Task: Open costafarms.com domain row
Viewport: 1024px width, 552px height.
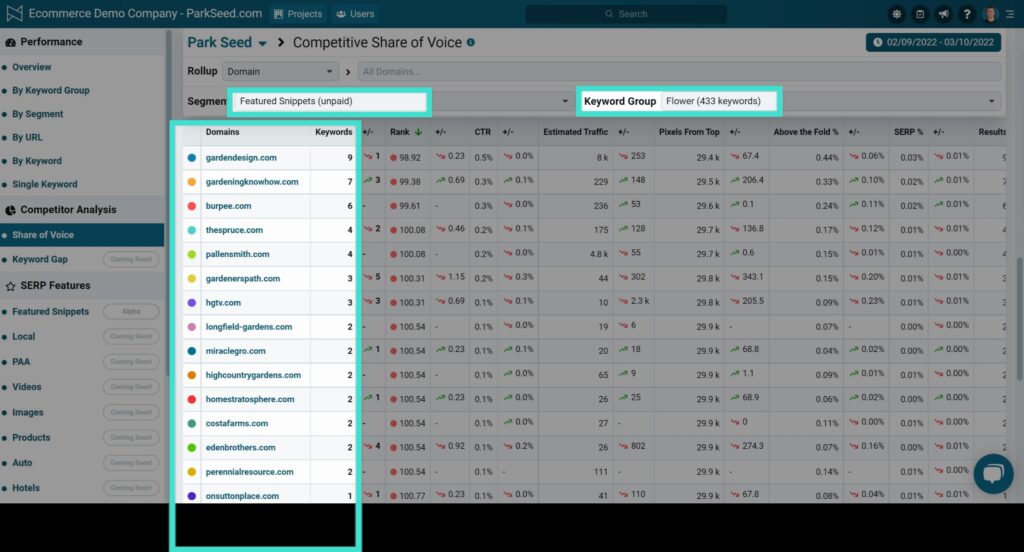Action: click(x=237, y=423)
